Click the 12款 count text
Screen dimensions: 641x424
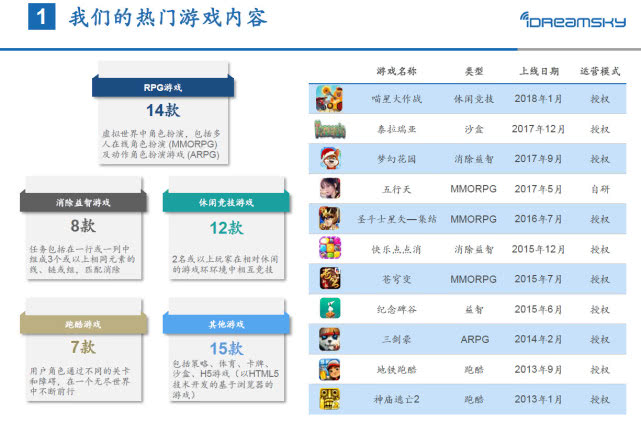coord(226,228)
